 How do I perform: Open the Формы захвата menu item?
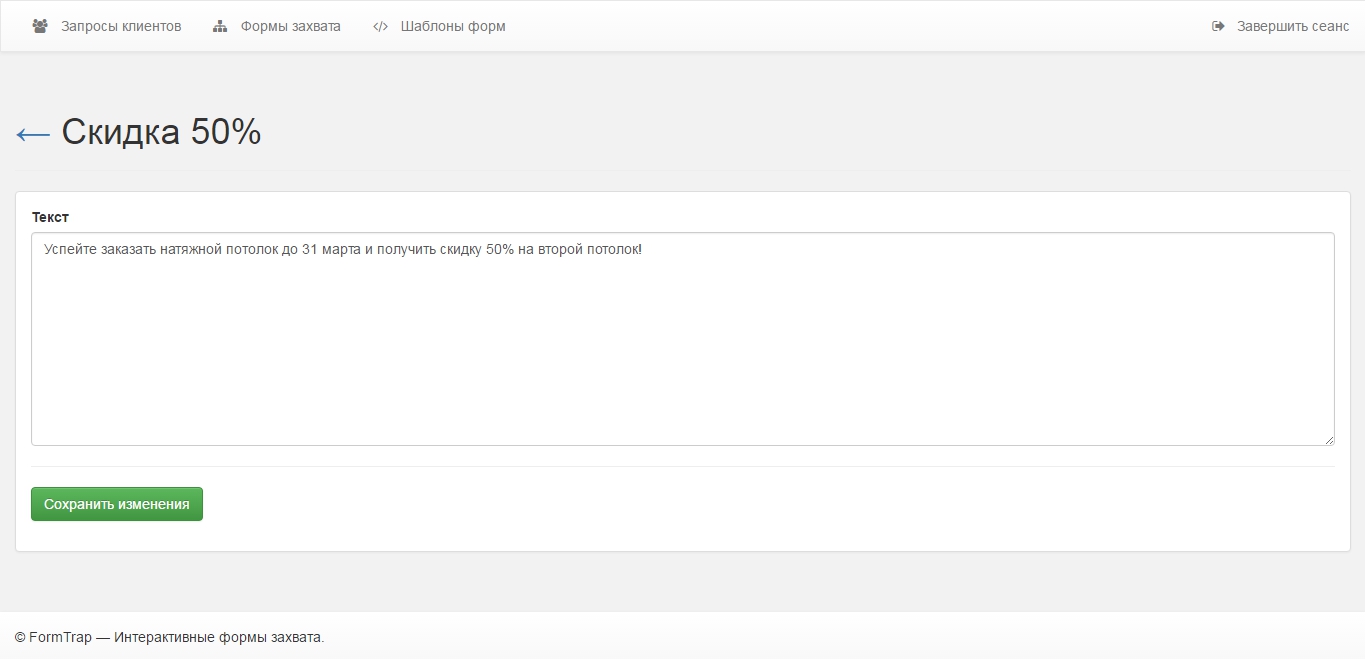(x=290, y=26)
